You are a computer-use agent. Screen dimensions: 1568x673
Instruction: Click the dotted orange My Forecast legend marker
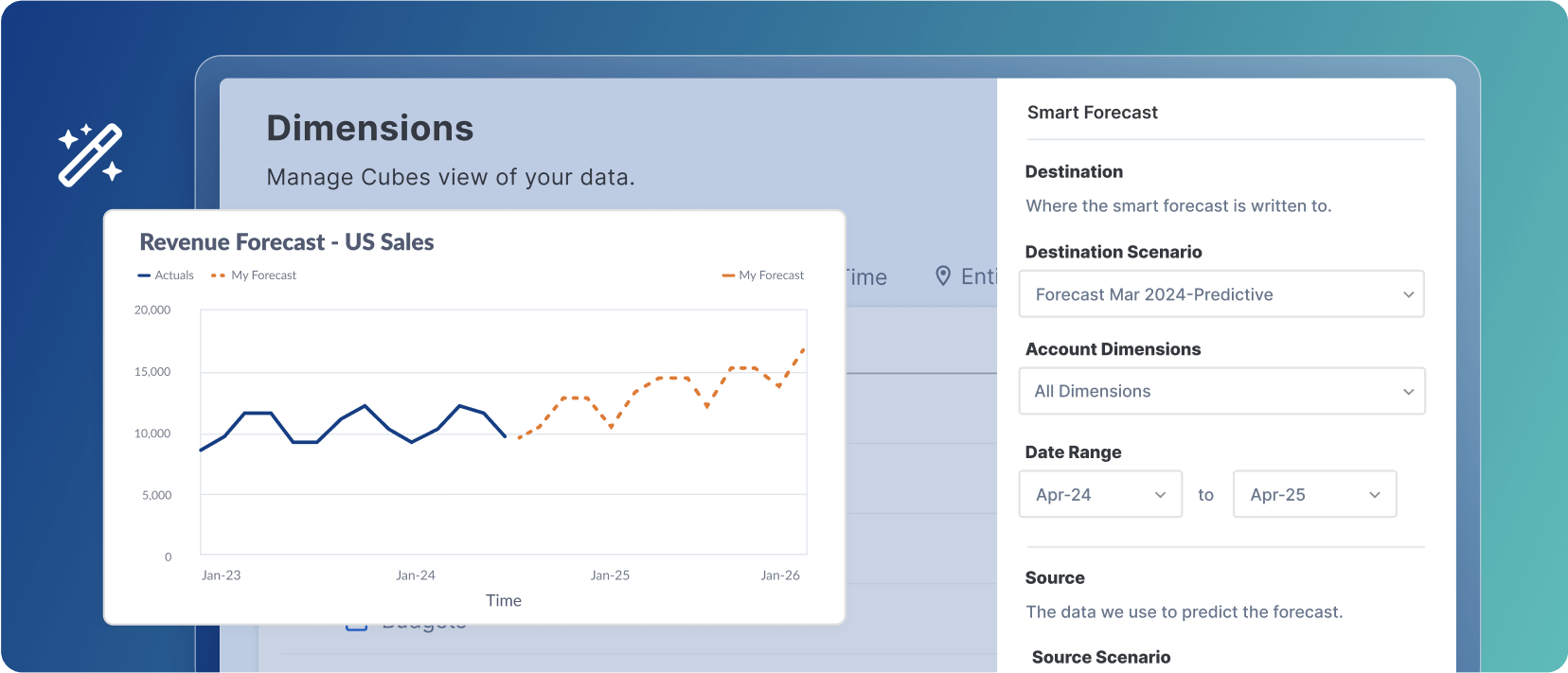pyautogui.click(x=218, y=275)
